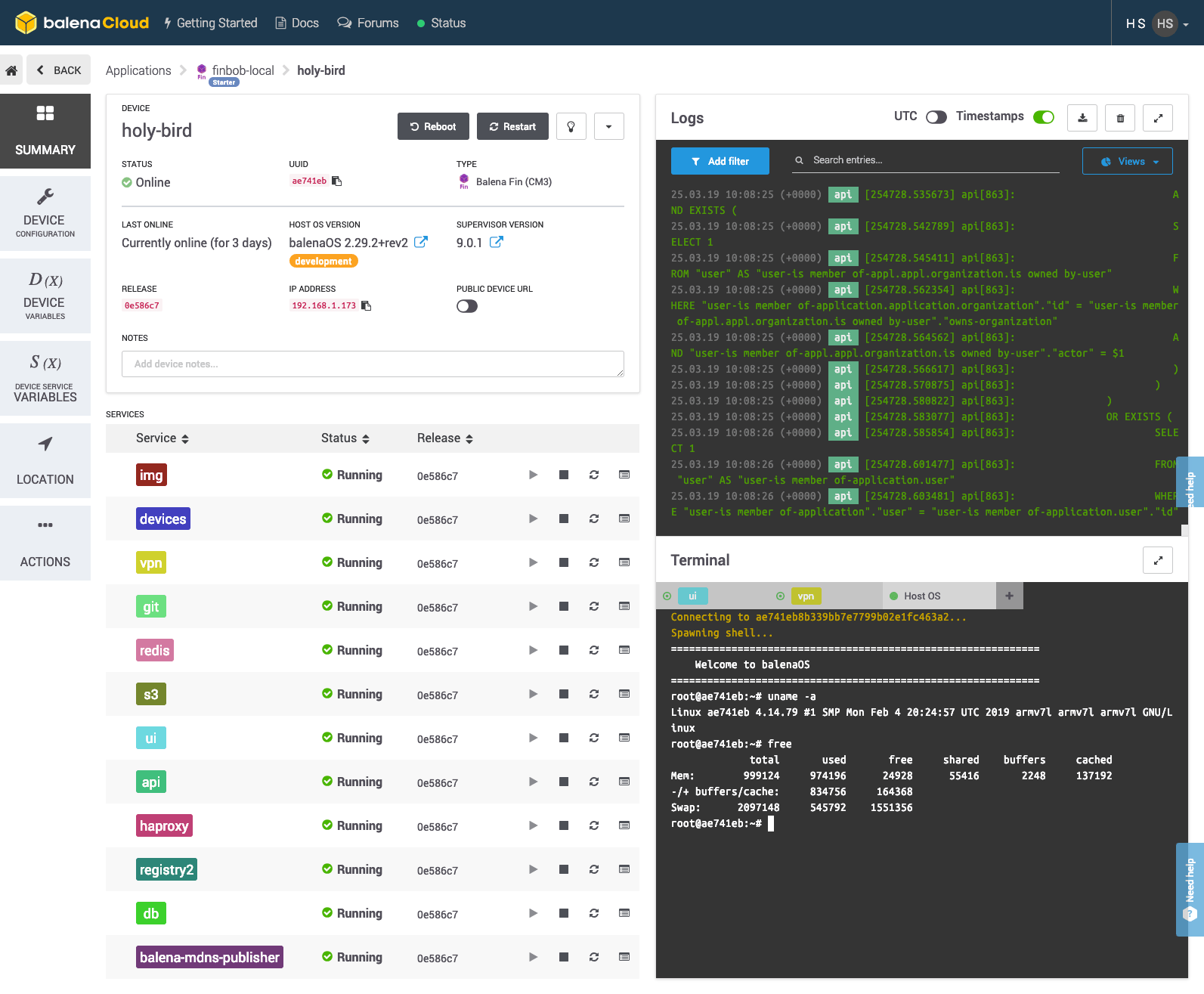Open device actions dropdown next to lightbulb

tap(608, 127)
